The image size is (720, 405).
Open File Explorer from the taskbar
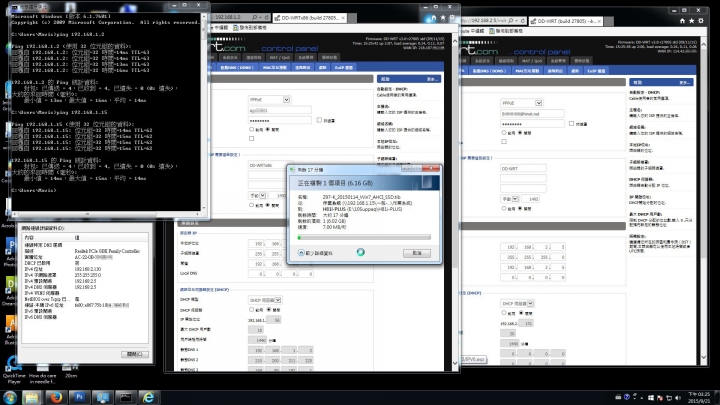tap(31, 397)
